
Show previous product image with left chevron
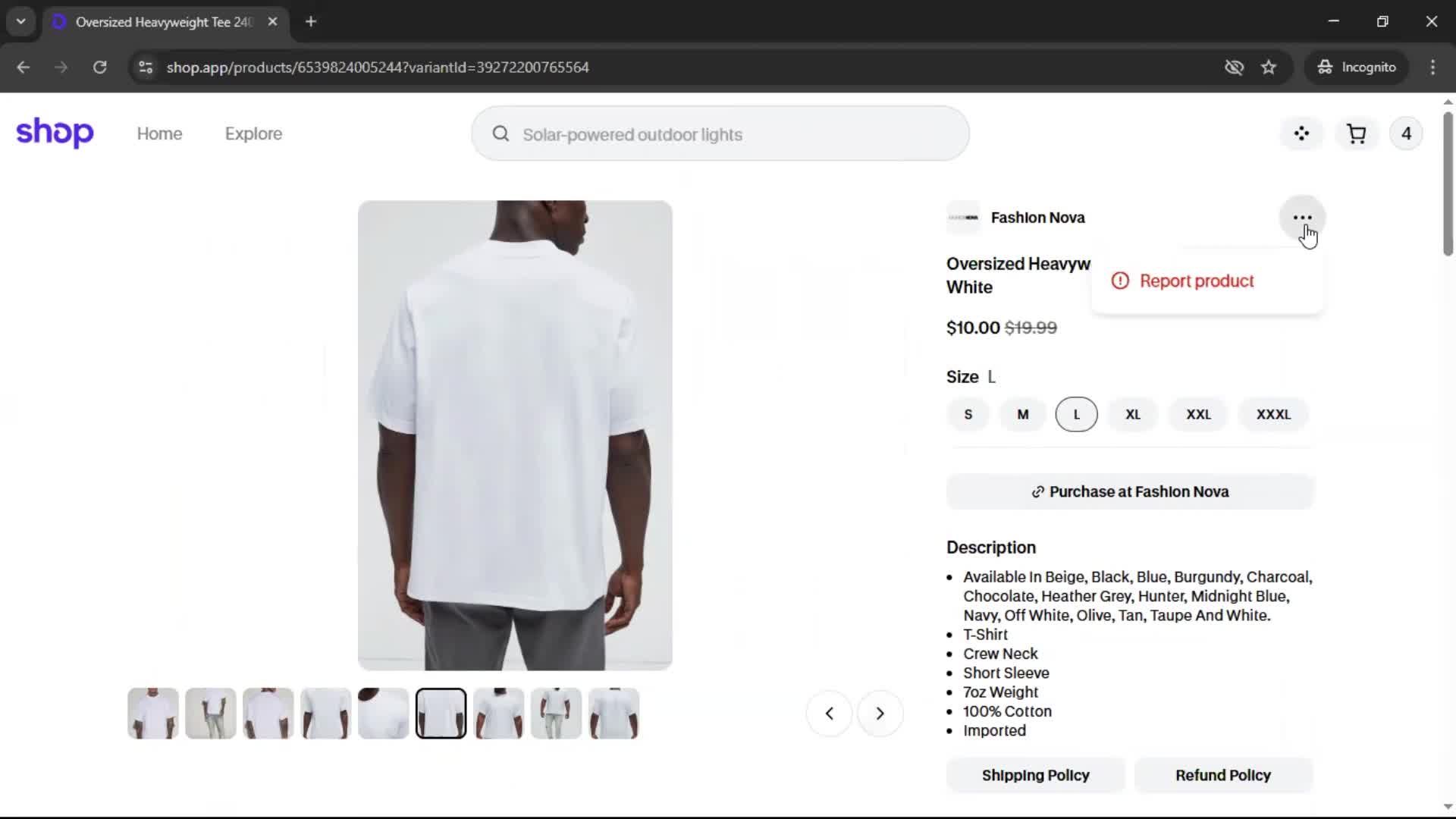(x=830, y=714)
